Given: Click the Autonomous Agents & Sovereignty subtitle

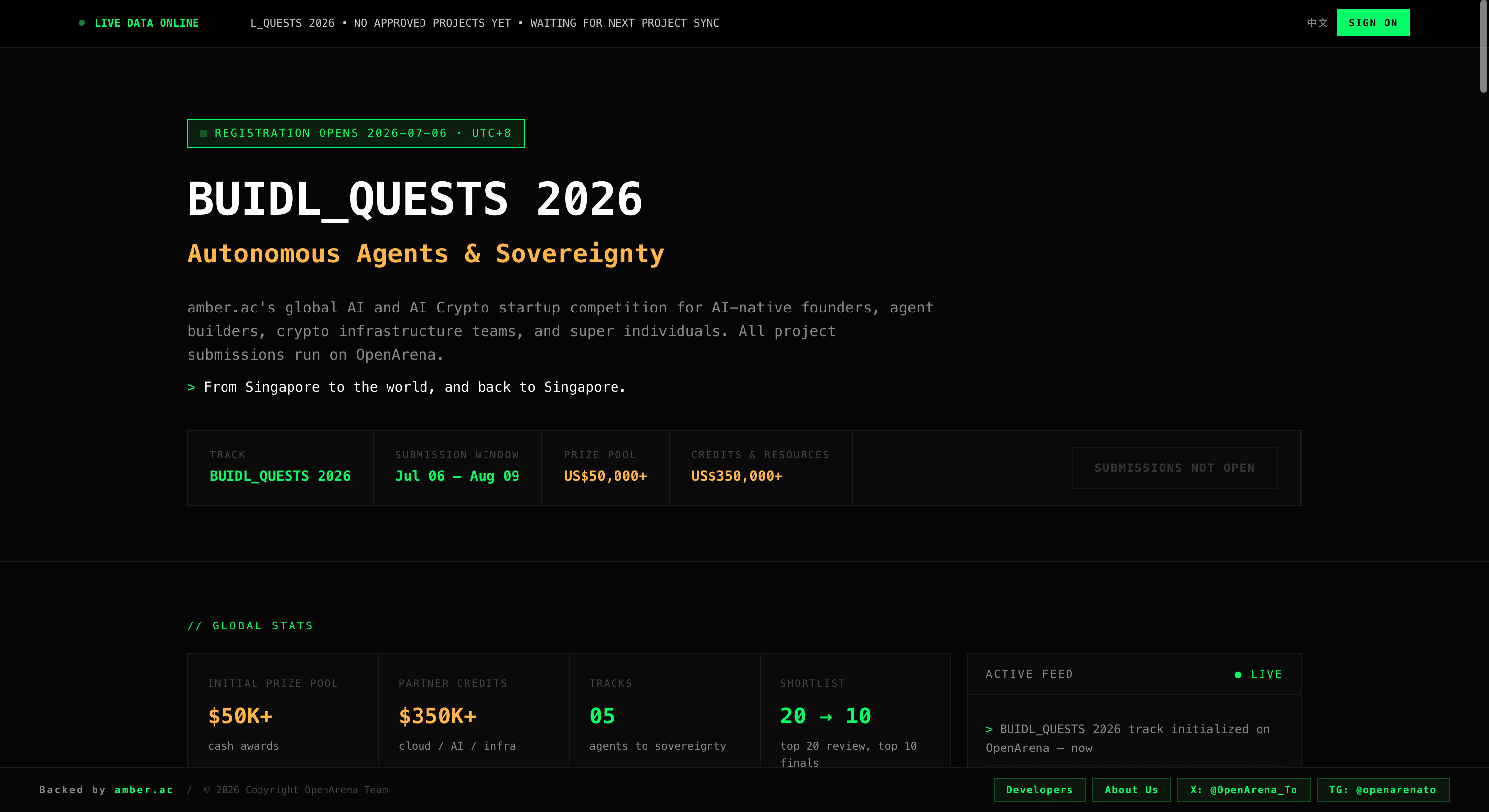Looking at the screenshot, I should tap(425, 253).
